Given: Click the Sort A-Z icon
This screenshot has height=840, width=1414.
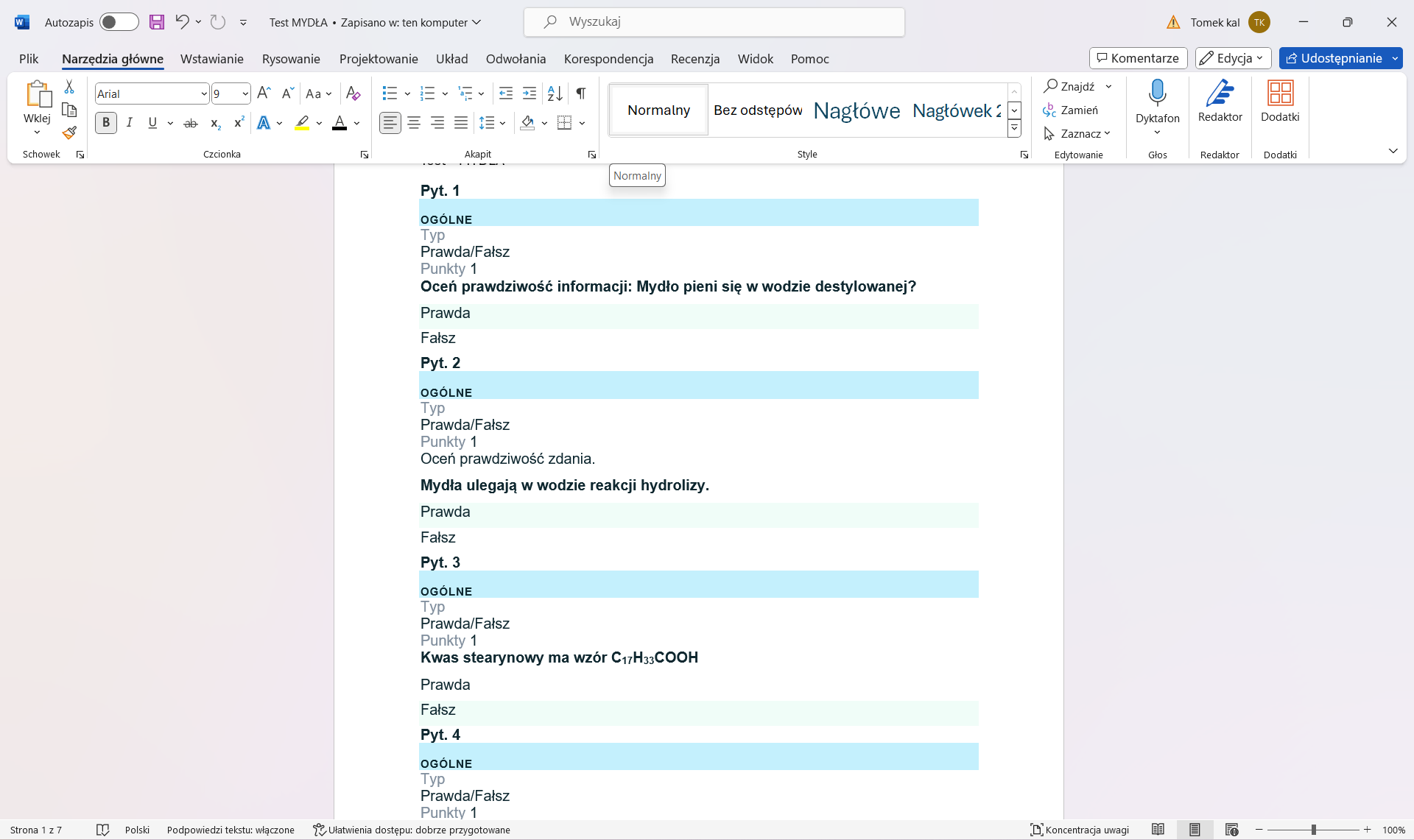Looking at the screenshot, I should (555, 93).
